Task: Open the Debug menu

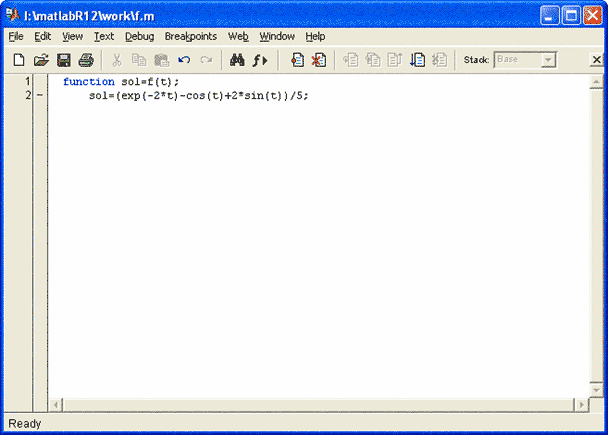Action: coord(139,36)
